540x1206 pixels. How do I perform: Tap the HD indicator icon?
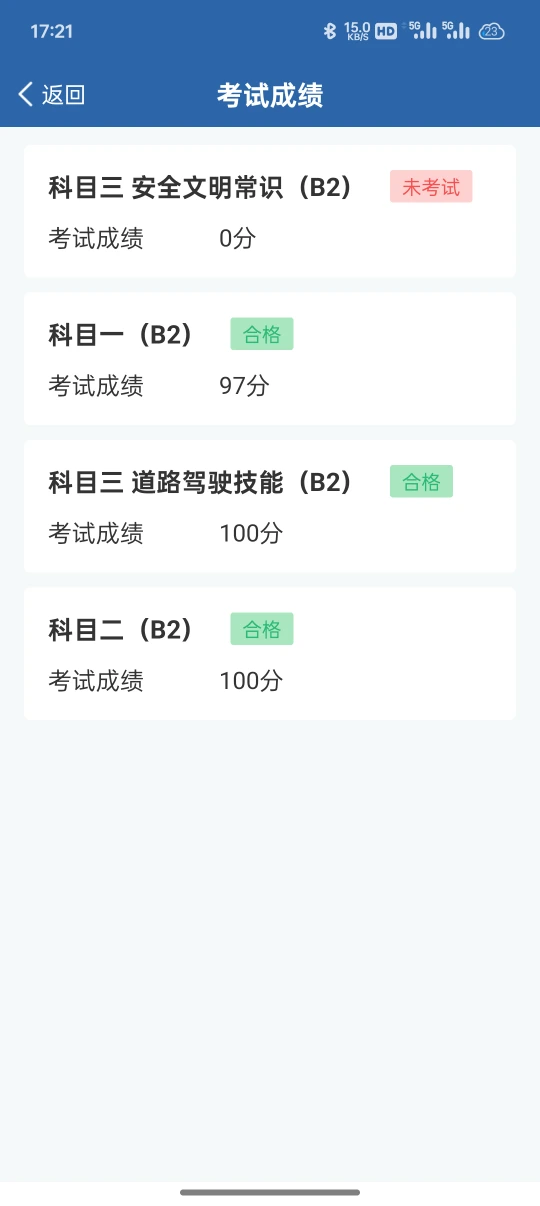(x=386, y=31)
